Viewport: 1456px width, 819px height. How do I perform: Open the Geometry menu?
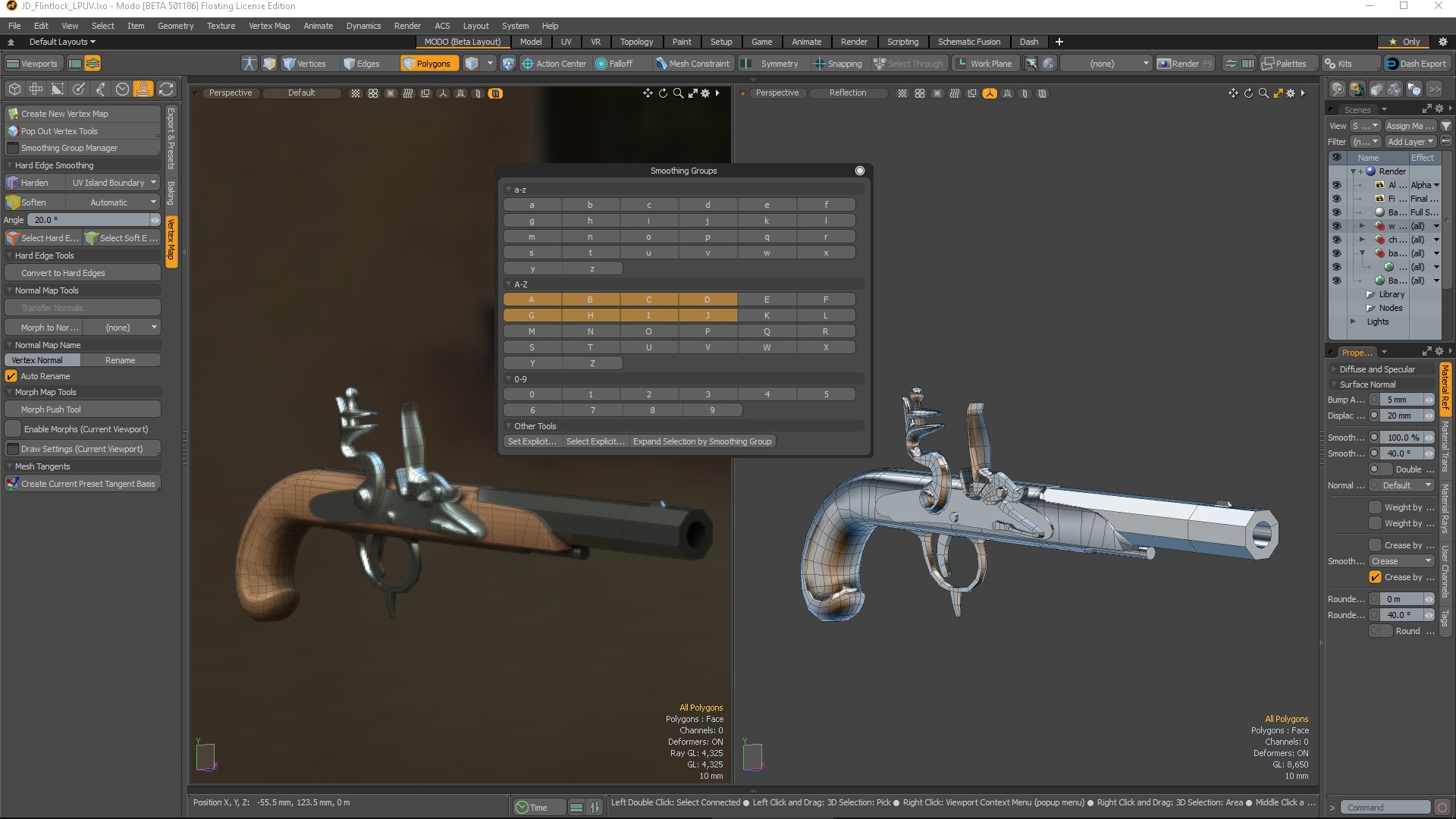click(175, 25)
